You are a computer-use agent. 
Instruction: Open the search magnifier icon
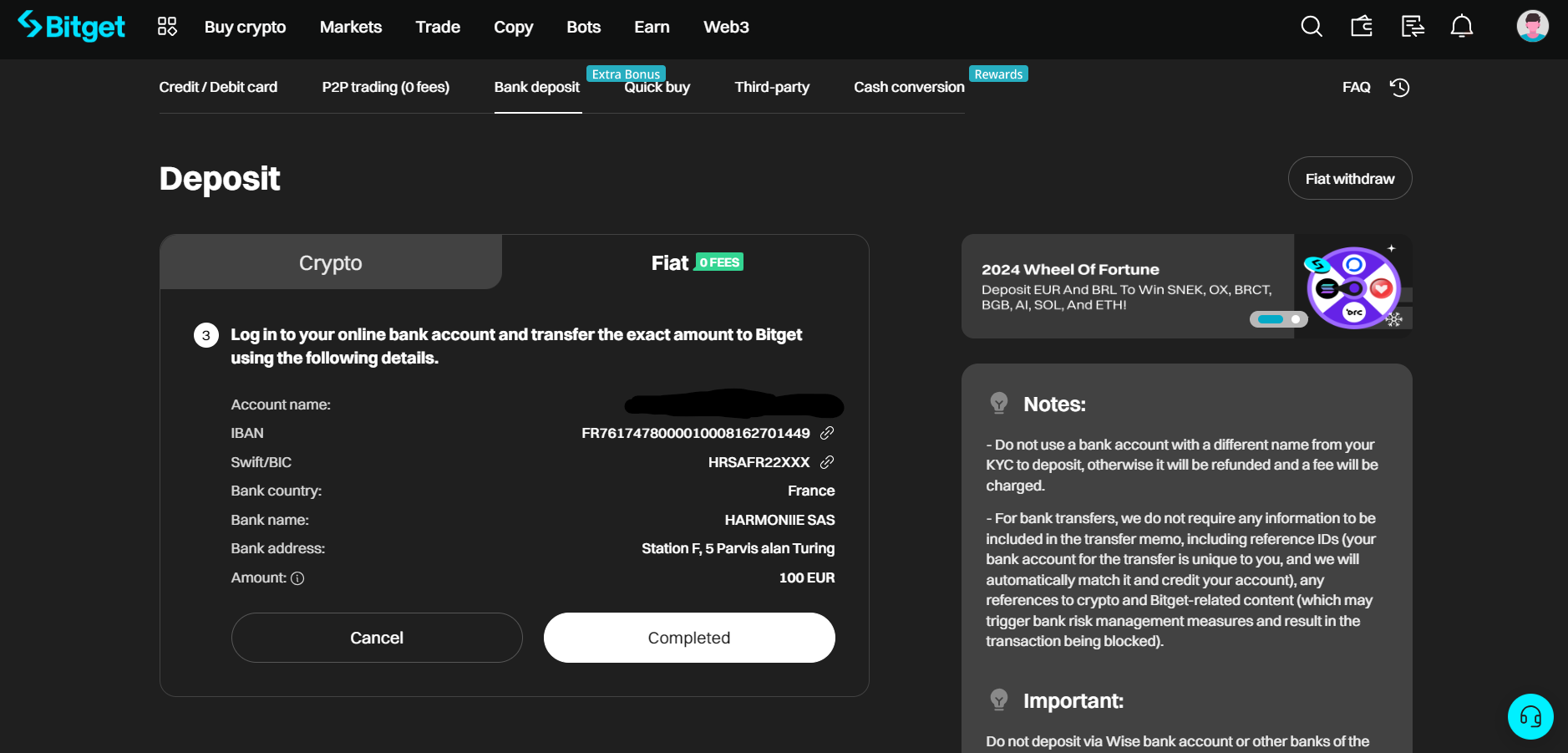pos(1312,27)
